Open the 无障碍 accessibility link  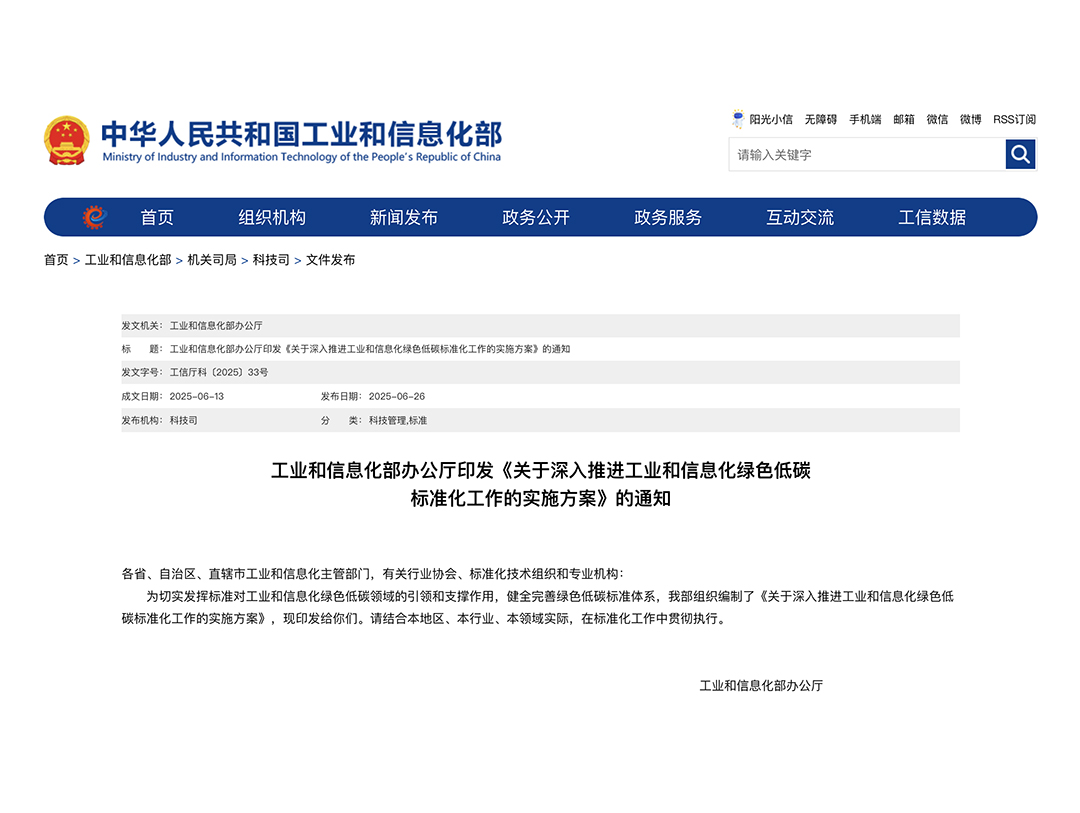821,119
